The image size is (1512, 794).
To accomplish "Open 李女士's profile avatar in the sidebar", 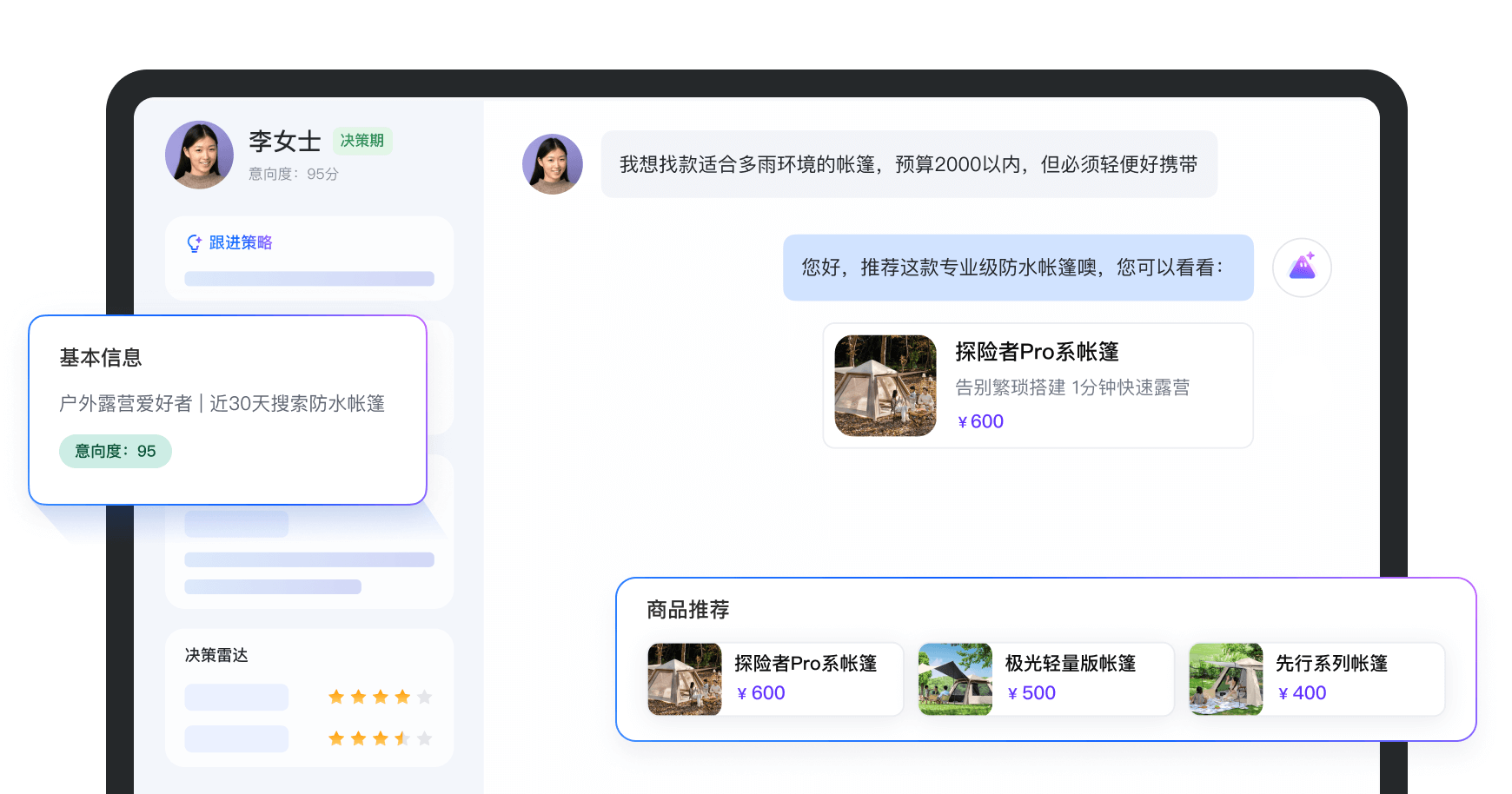I will tap(200, 155).
